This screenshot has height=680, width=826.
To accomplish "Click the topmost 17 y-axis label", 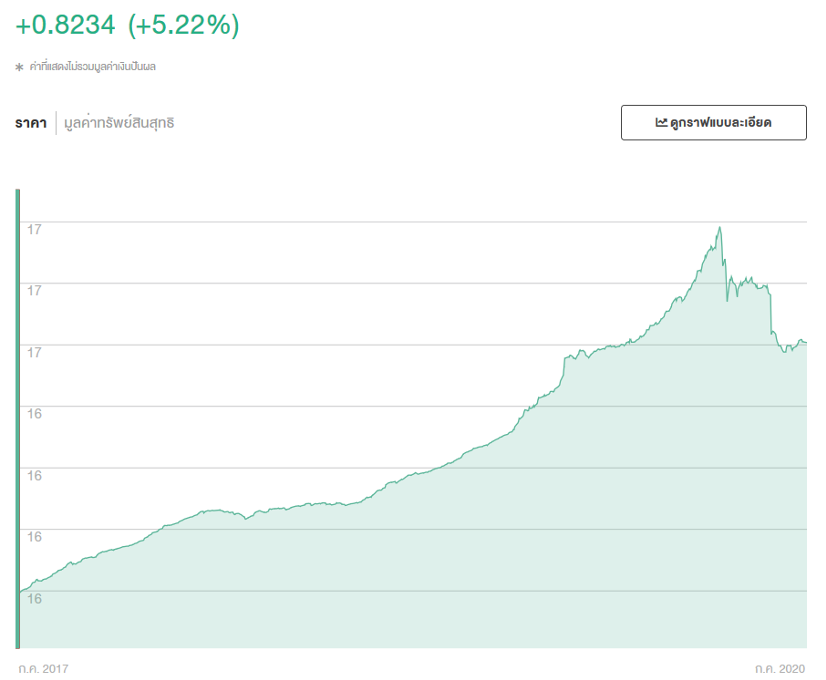I will [34, 229].
